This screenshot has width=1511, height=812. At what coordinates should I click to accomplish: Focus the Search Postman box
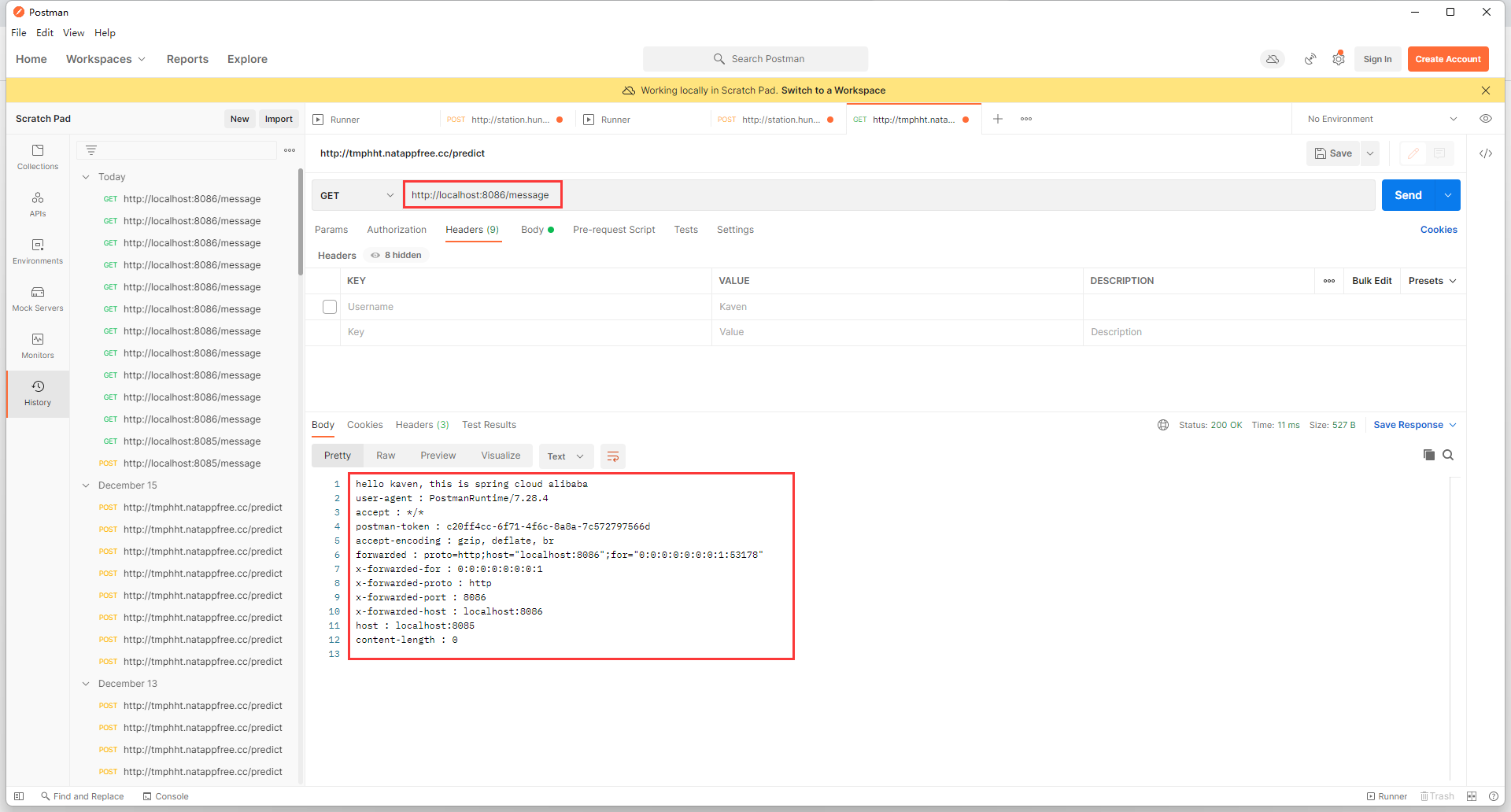point(755,59)
